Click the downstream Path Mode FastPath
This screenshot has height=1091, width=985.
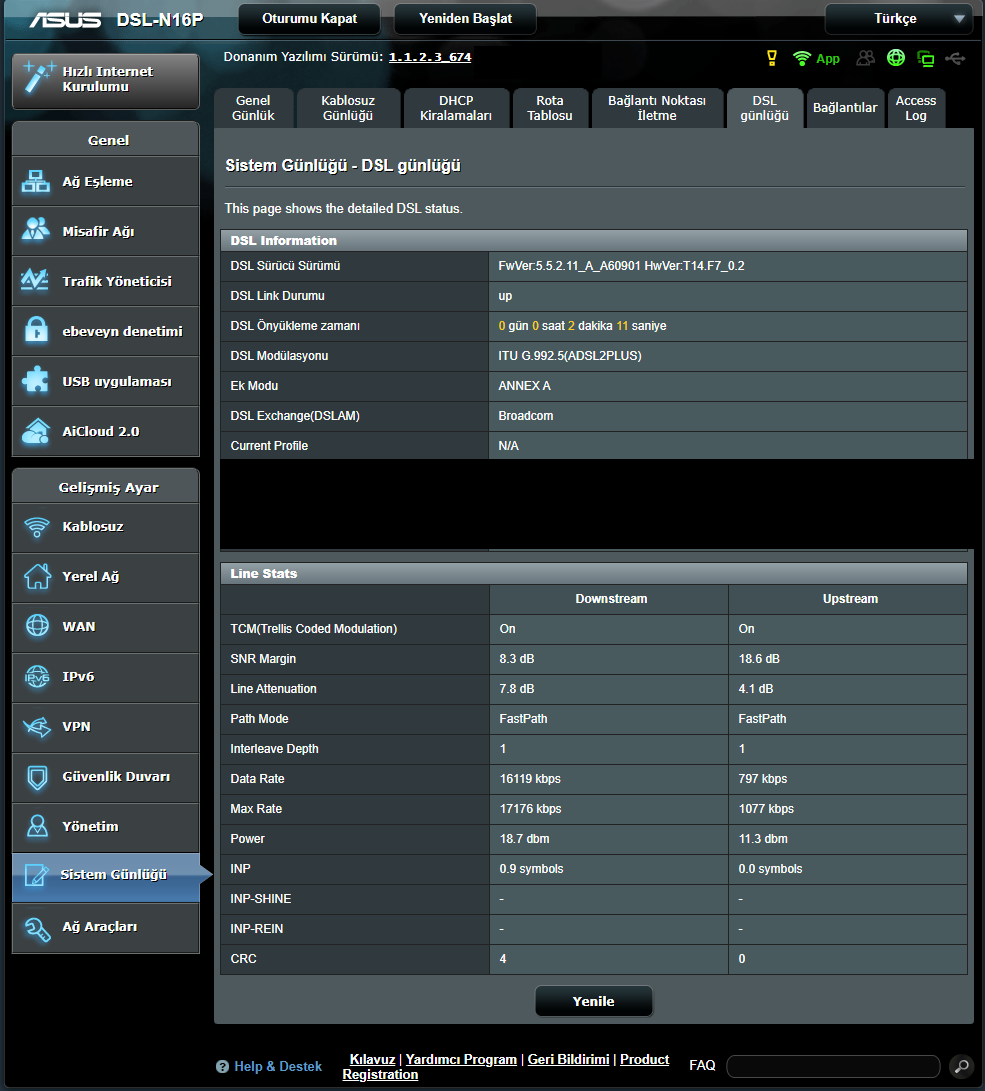(523, 719)
